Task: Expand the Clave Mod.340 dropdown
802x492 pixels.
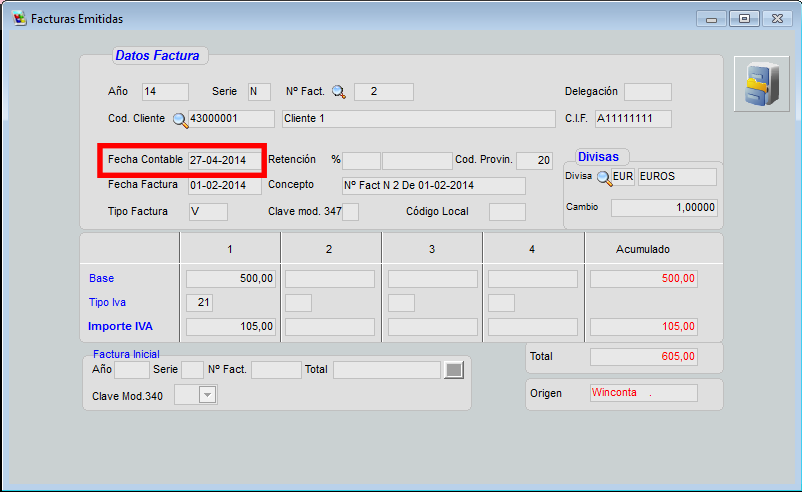Action: coord(207,396)
